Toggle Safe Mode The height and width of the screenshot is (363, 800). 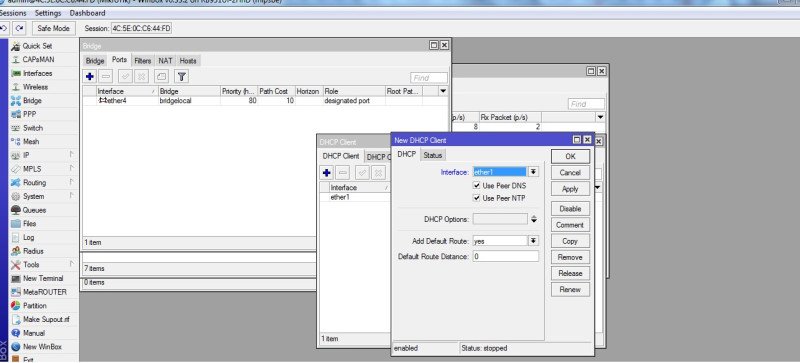[x=54, y=28]
